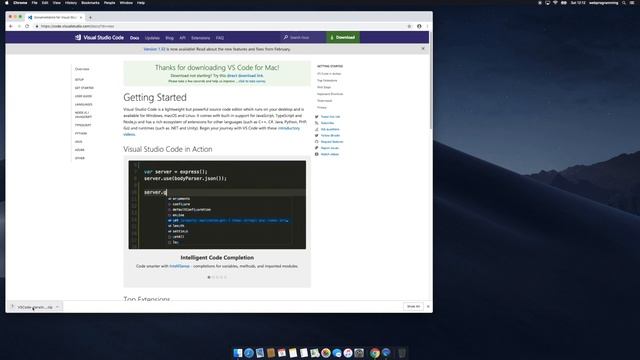Open the Blog navigation item
The height and width of the screenshot is (360, 640).
pos(169,38)
